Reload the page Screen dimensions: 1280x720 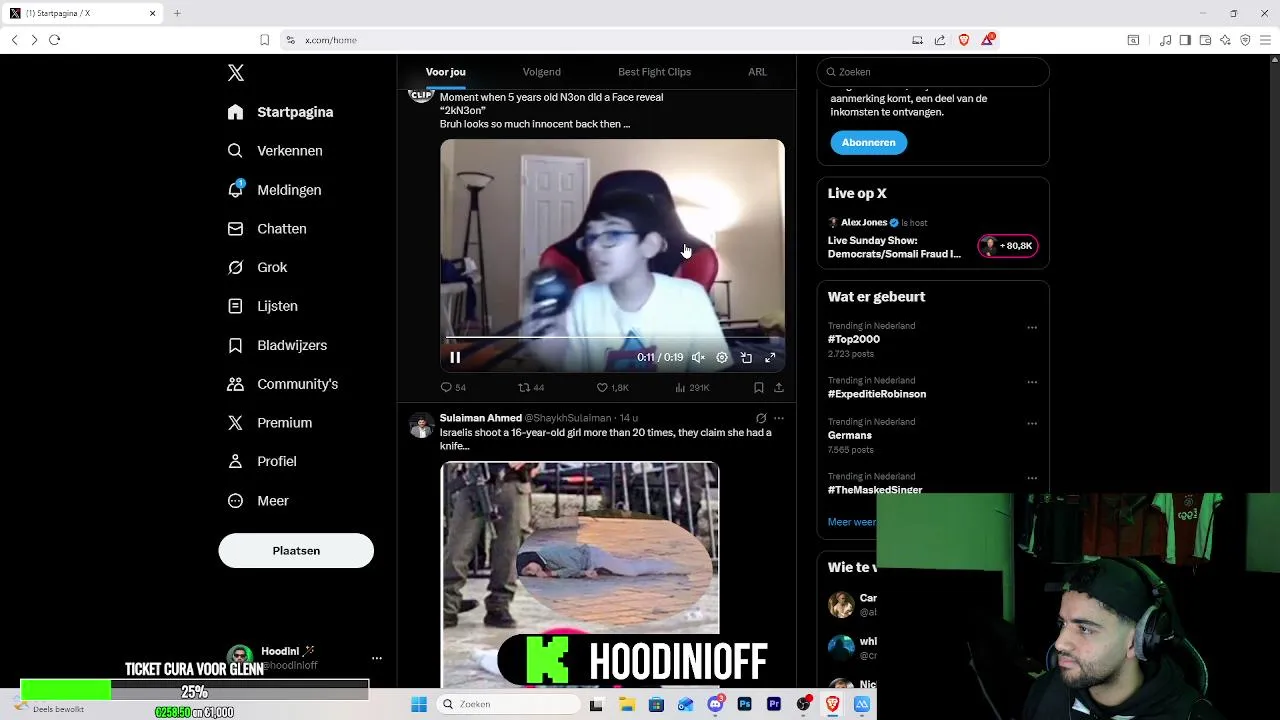point(54,40)
